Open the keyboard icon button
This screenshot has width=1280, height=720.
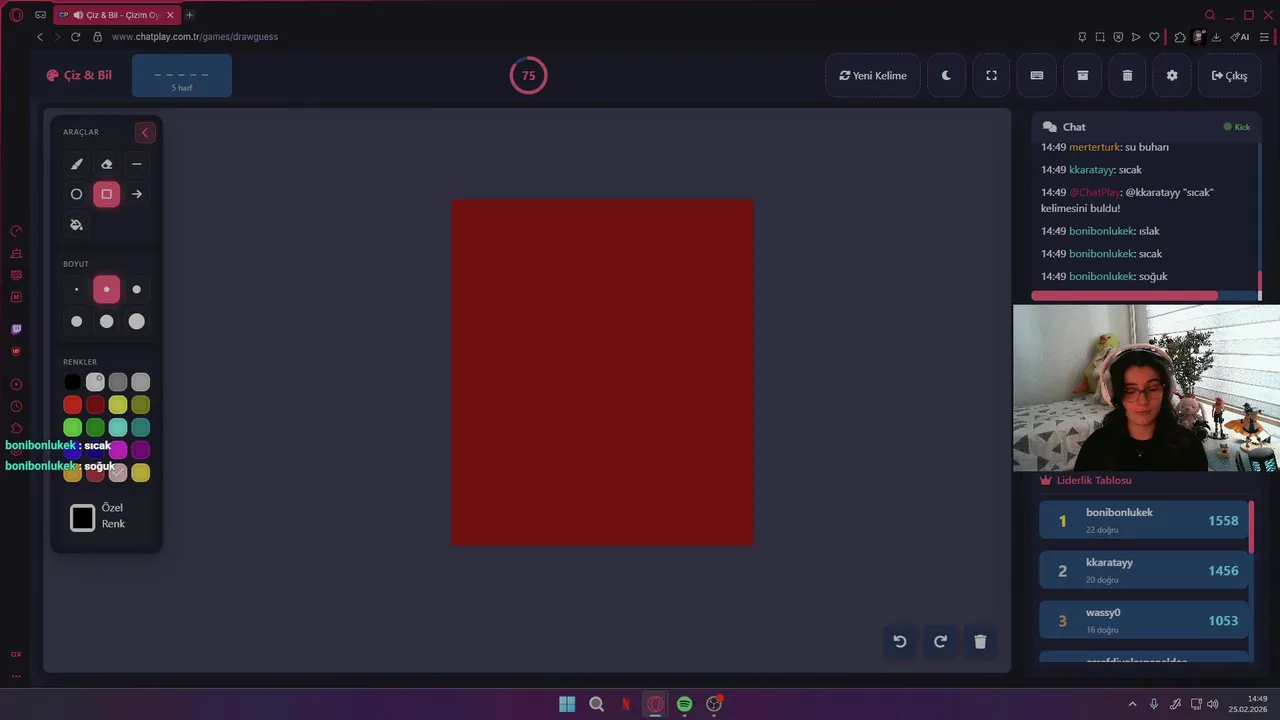(1037, 76)
